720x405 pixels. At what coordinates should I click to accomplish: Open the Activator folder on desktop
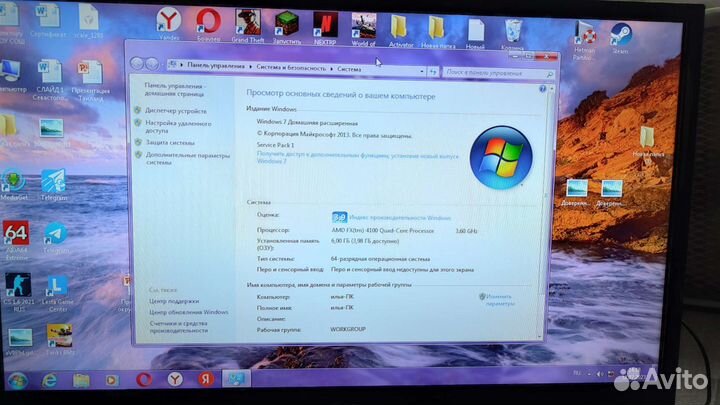coord(400,28)
